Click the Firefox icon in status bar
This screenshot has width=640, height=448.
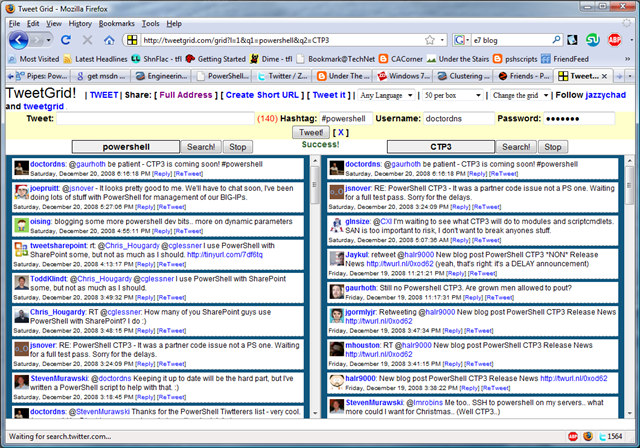coord(588,437)
